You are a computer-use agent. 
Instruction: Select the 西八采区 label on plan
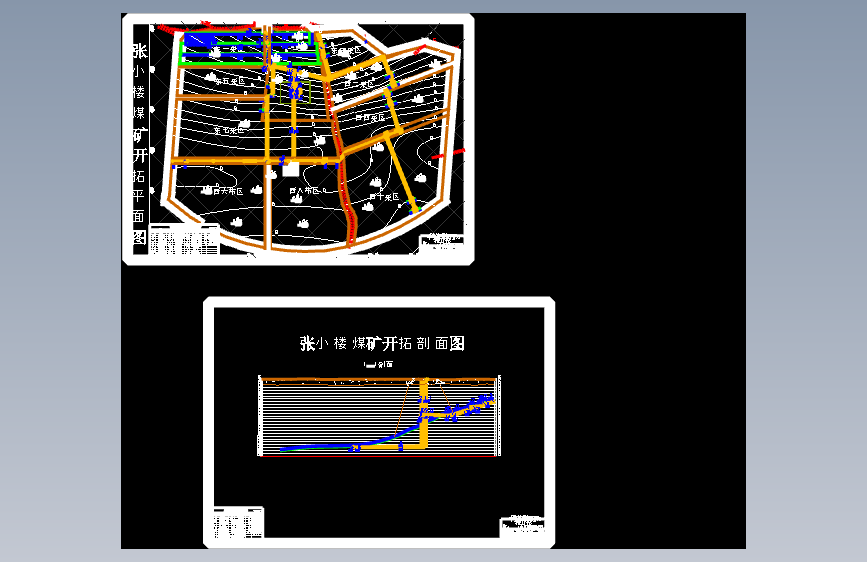click(x=305, y=190)
